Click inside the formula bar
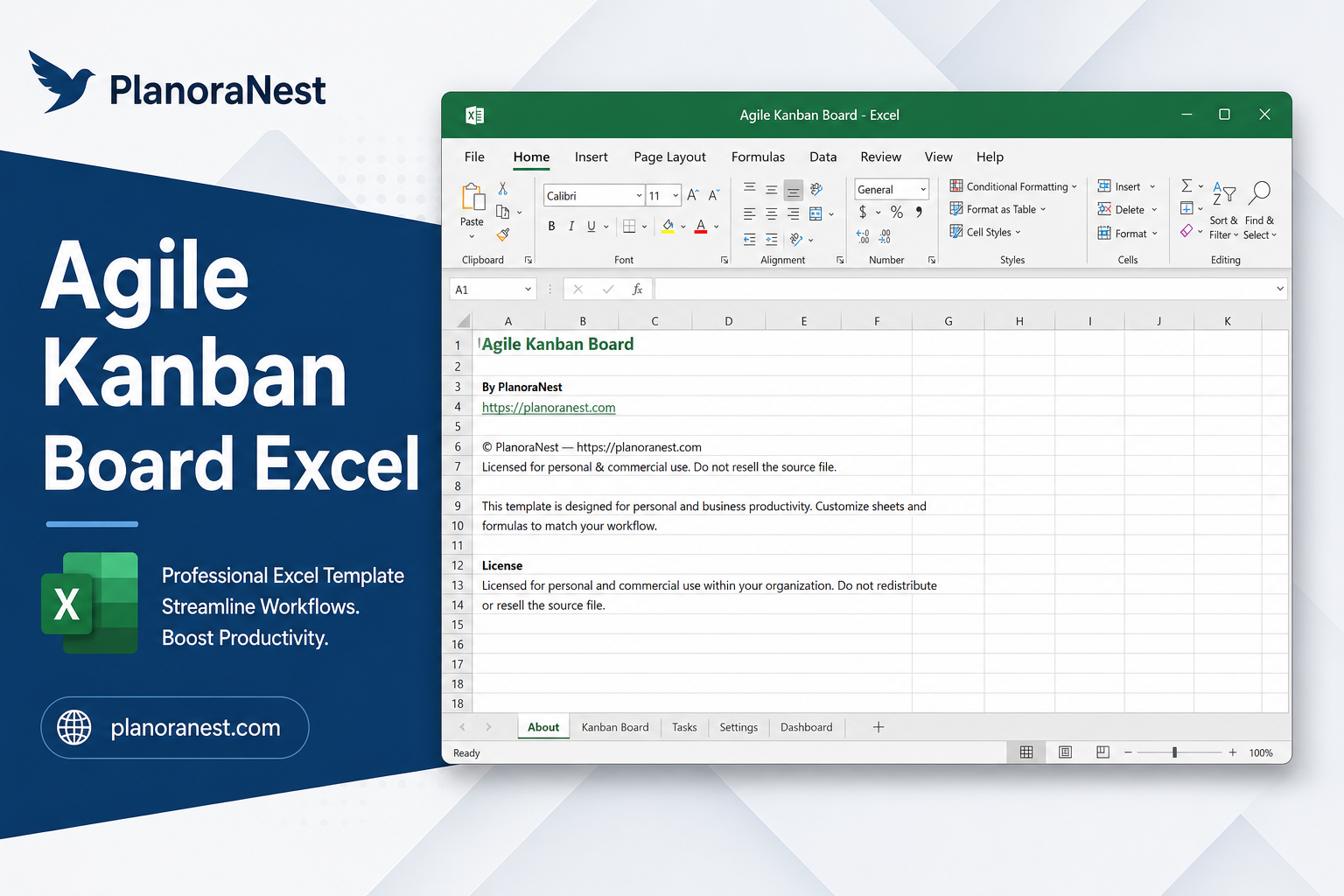Viewport: 1344px width, 896px height. pyautogui.click(x=964, y=289)
